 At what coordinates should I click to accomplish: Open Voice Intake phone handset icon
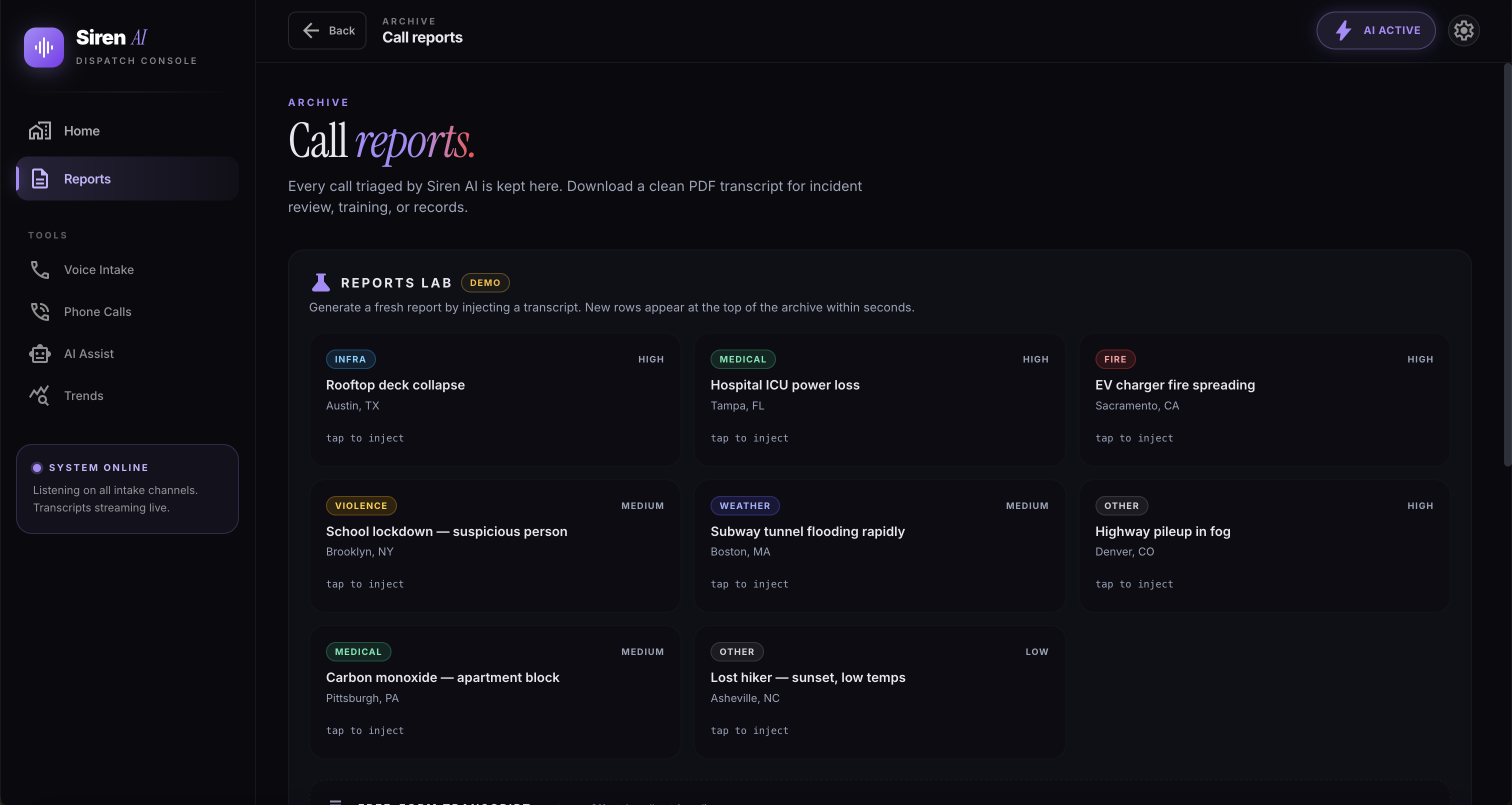pyautogui.click(x=40, y=270)
